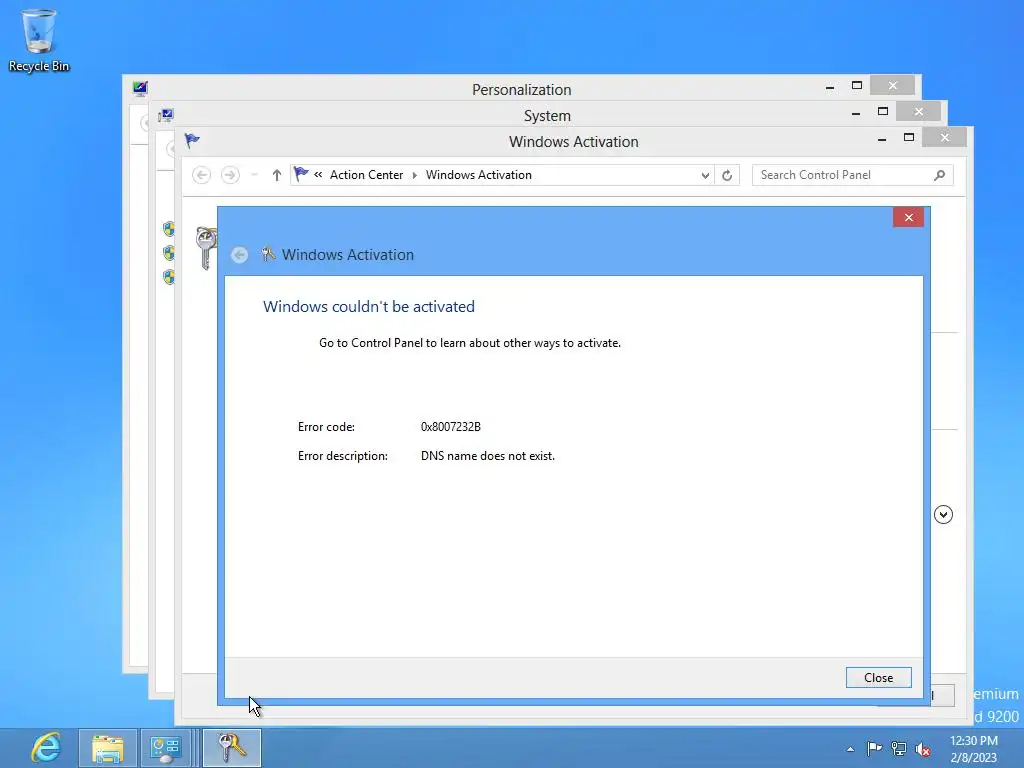Close the Windows Activation error dialog with the red X
Image resolution: width=1024 pixels, height=768 pixels.
click(x=908, y=217)
